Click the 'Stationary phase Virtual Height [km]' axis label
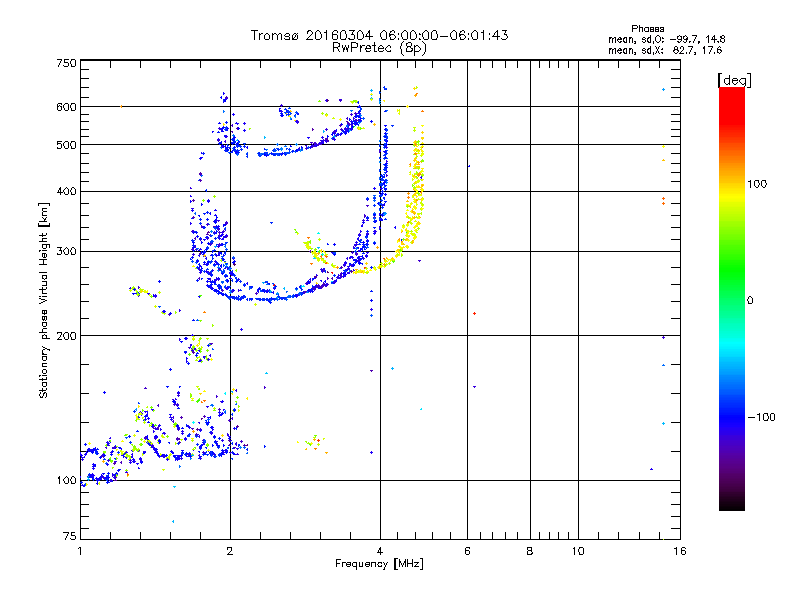The width and height of the screenshot is (800, 600). point(44,300)
